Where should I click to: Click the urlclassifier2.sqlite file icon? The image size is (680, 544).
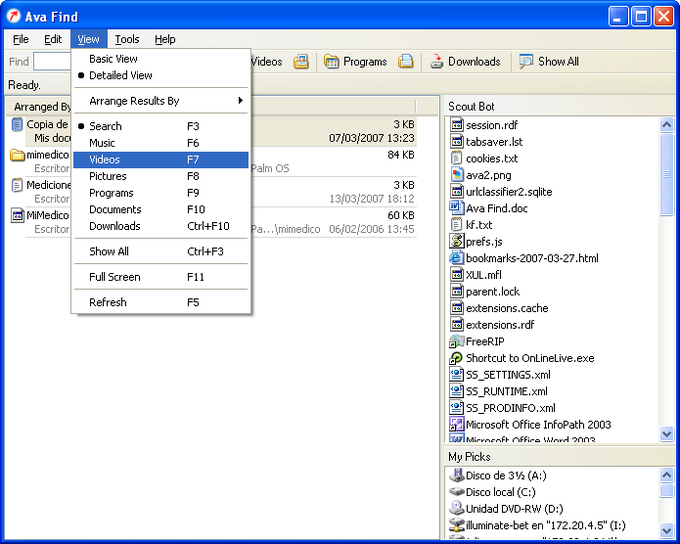coord(456,191)
